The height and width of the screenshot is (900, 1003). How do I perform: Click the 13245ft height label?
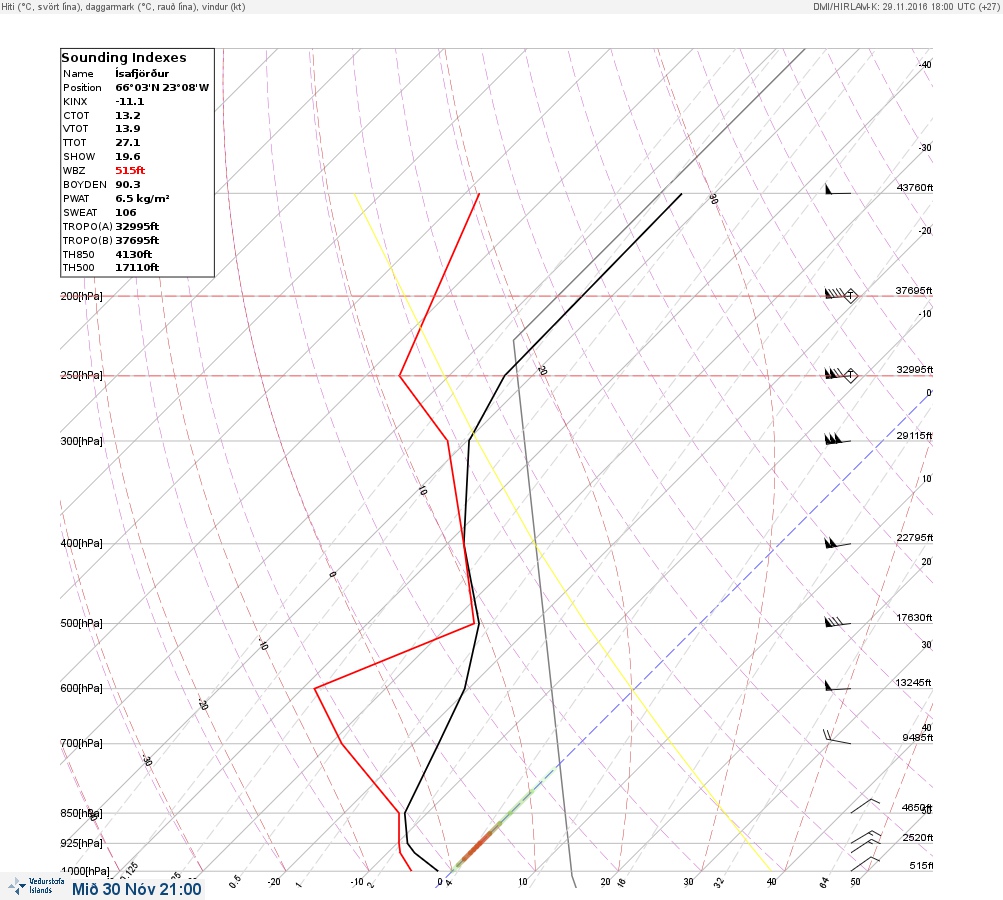[913, 683]
